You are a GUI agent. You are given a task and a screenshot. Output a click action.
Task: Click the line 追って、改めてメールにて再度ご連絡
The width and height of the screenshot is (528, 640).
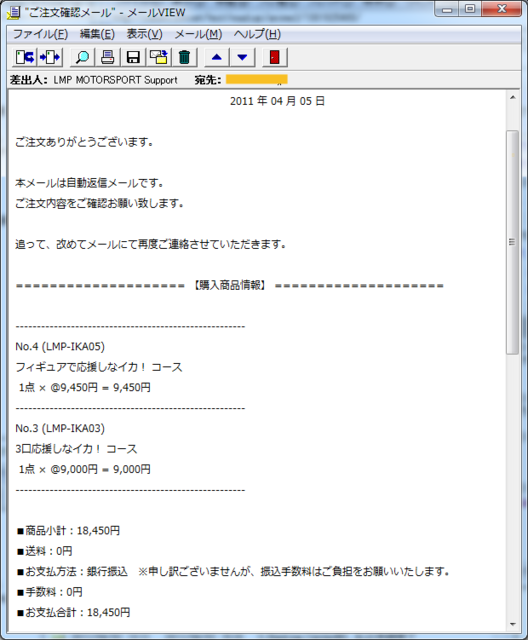(151, 244)
